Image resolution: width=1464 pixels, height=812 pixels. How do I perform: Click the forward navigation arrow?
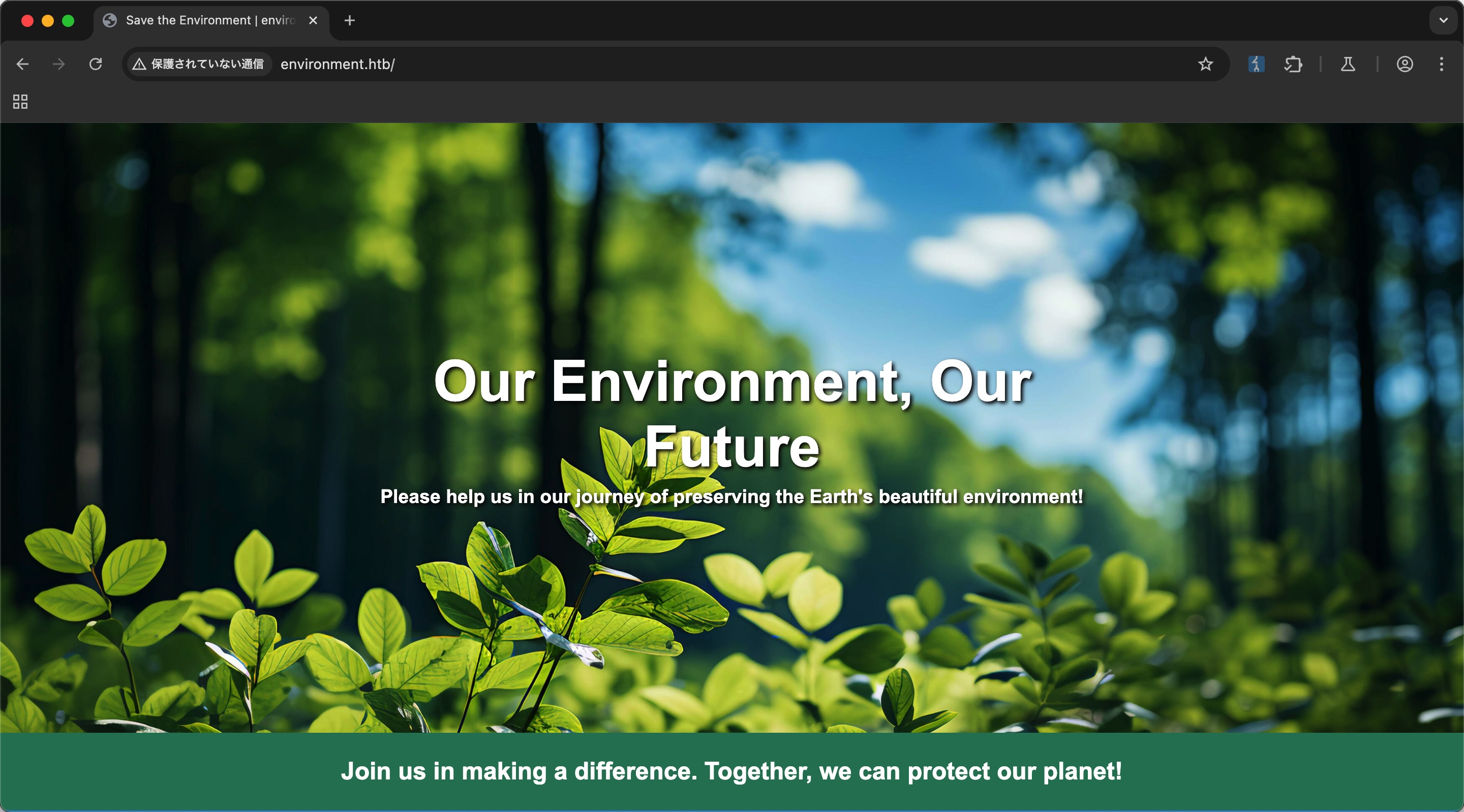[58, 64]
